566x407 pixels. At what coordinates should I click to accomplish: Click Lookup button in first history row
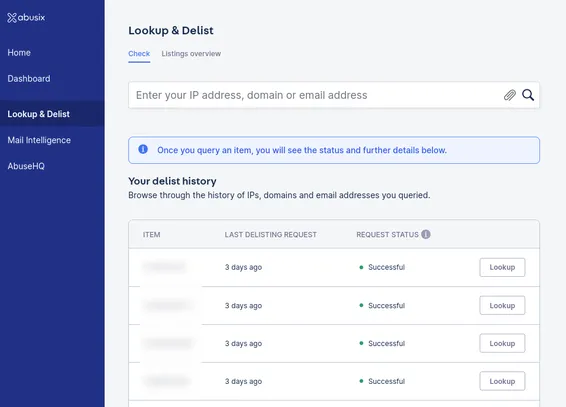point(502,267)
